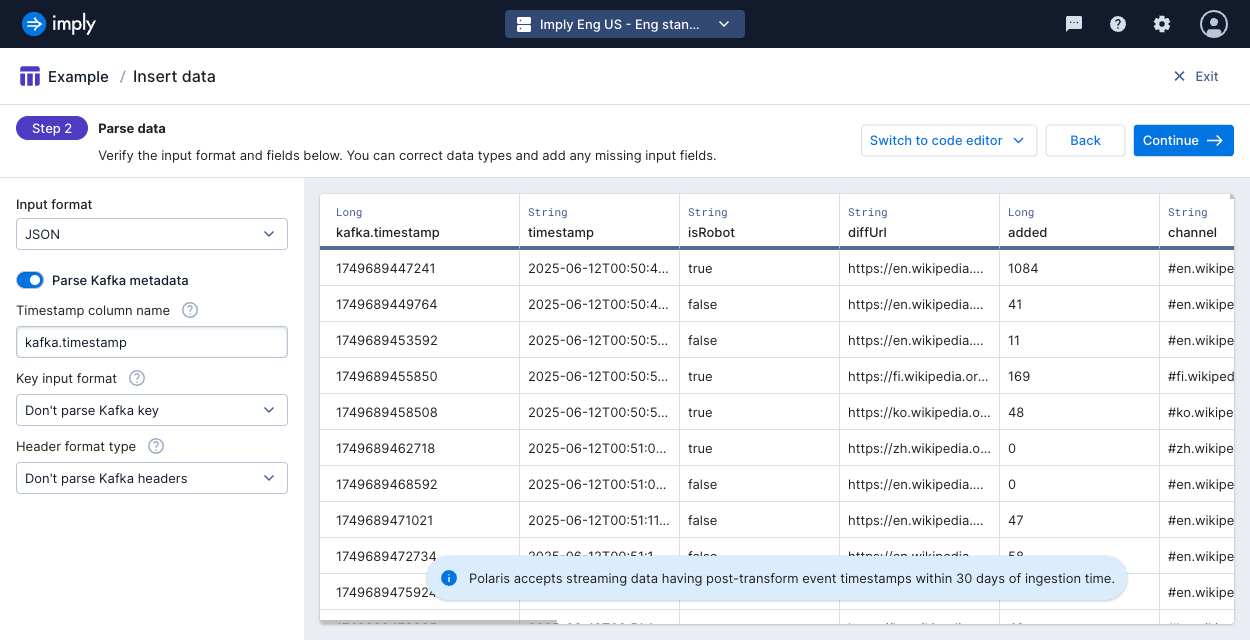Expand Switch to code editor dropdown
Image resolution: width=1250 pixels, height=640 pixels.
[x=948, y=140]
